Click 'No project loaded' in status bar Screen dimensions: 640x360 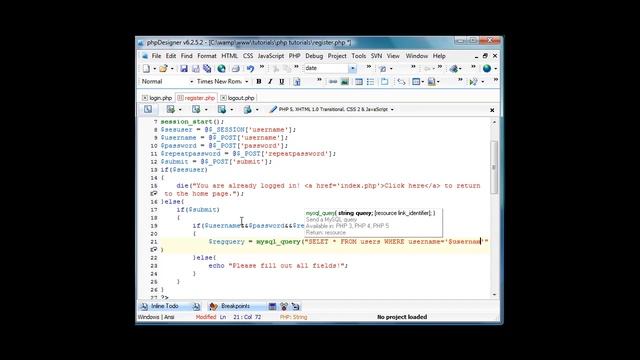402,317
